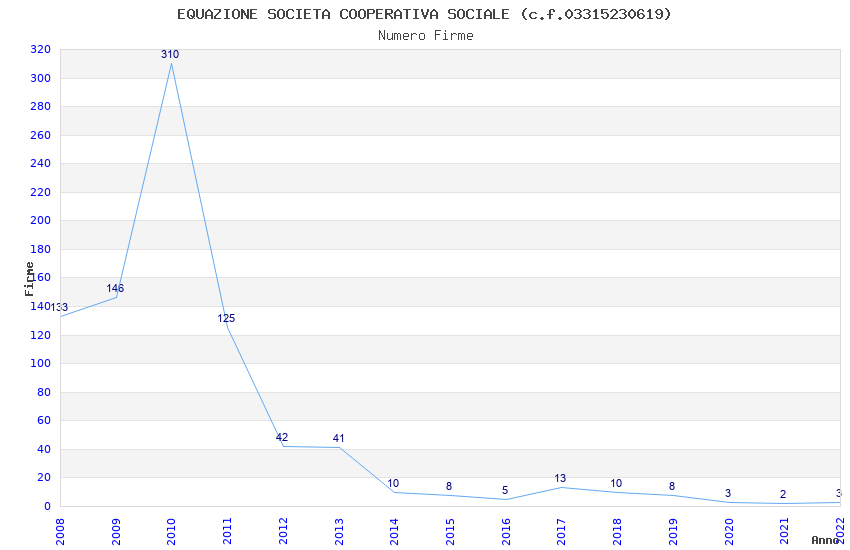Select the peak data label 310
This screenshot has height=550, width=850.
pyautogui.click(x=170, y=54)
